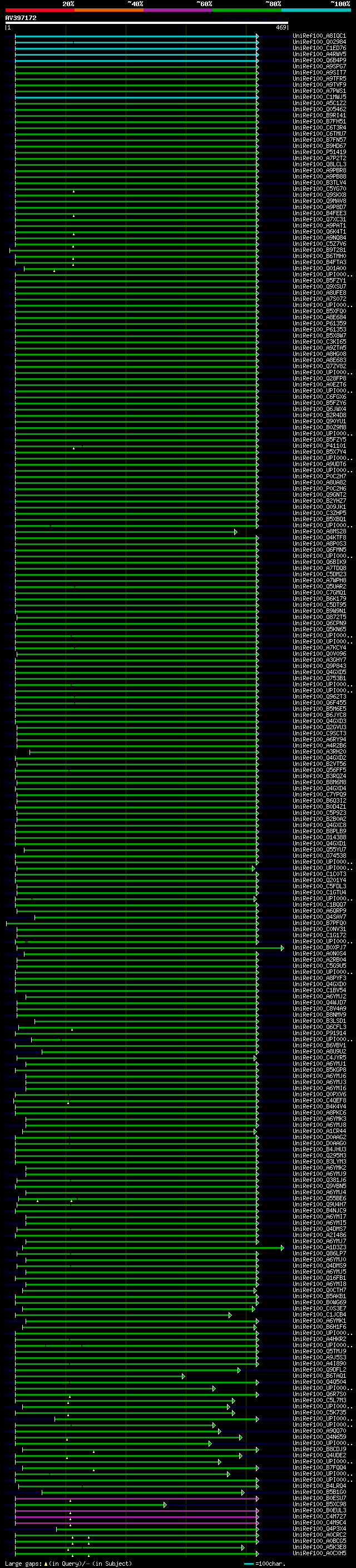Viewport: 356px width, 1568px height.
Task: Open hit label UniRef100_A9PAT1
Action: (319, 226)
